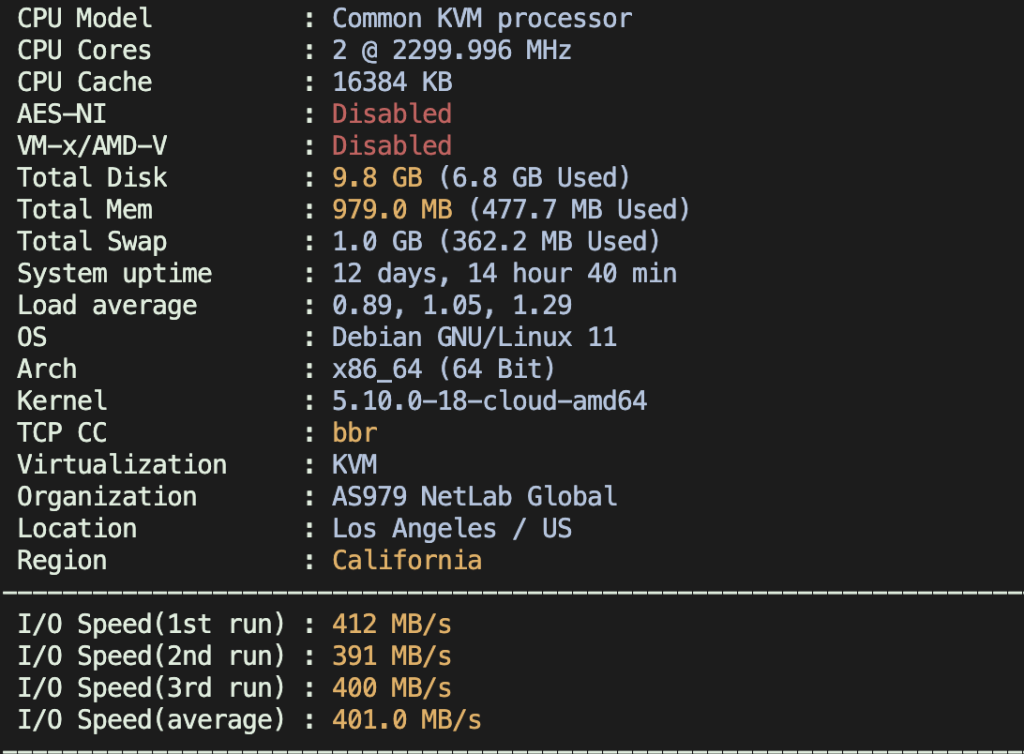
Task: Click the x86_64 (64 Bit) arch value
Action: (444, 369)
